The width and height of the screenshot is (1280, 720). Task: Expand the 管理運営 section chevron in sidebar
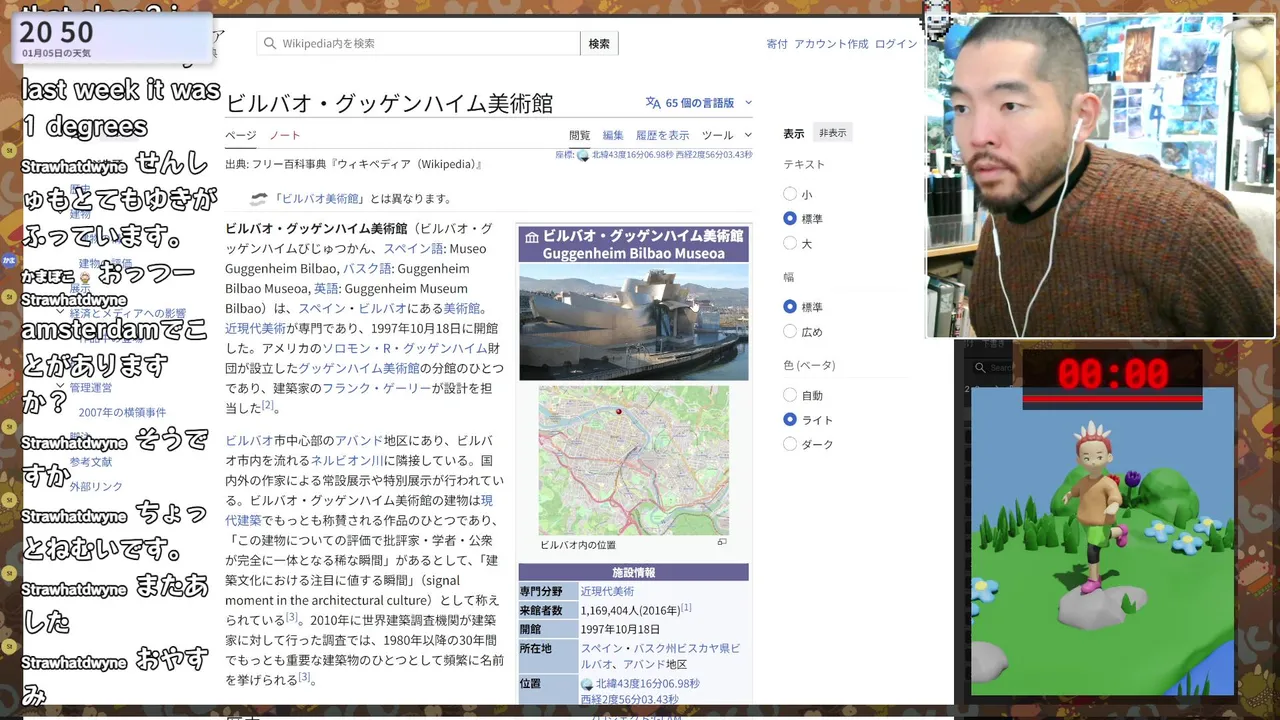click(x=61, y=387)
